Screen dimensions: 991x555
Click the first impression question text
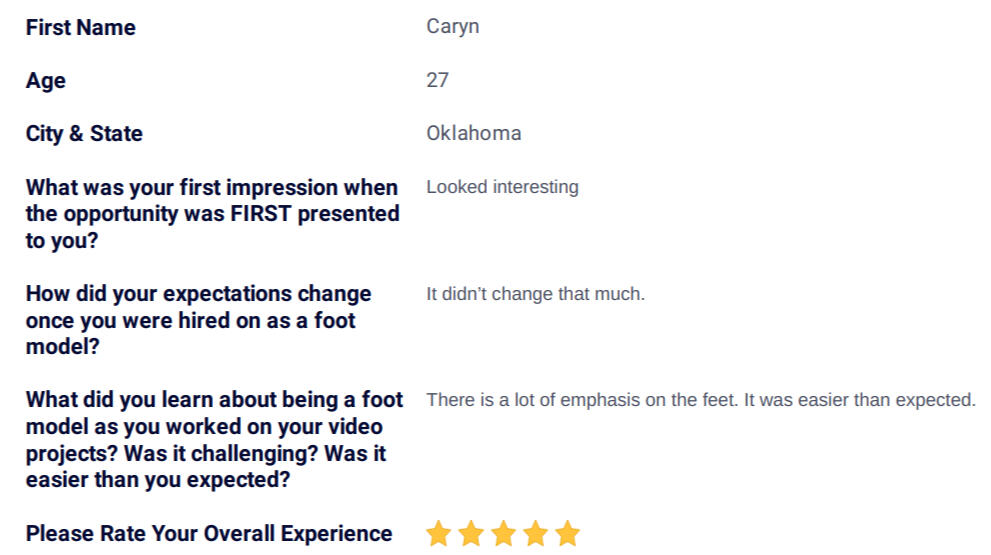(x=212, y=214)
